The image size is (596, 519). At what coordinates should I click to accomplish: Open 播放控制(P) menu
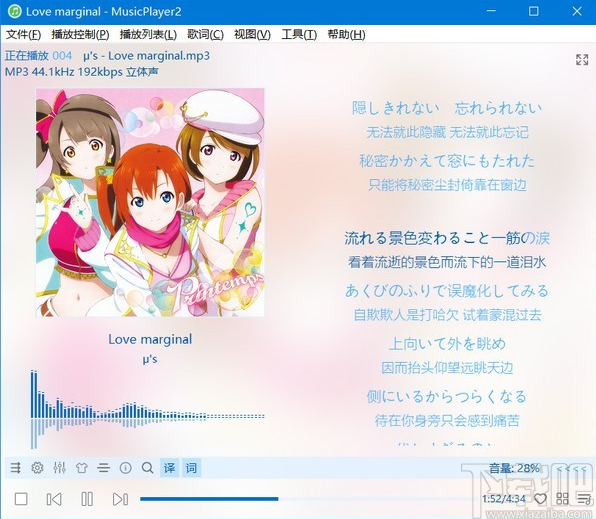[80, 34]
